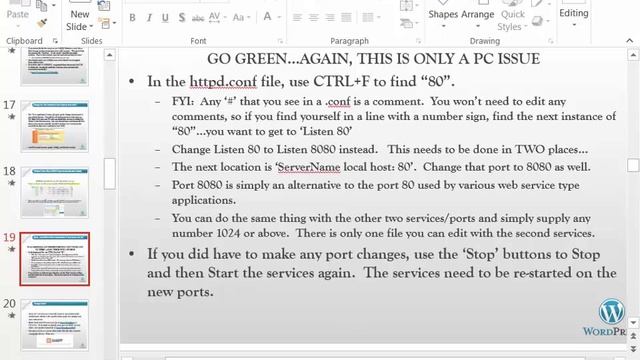Screen dimensions: 640x360
Task: Click the 'If you did have to make' bullet
Action: pyautogui.click(x=382, y=273)
